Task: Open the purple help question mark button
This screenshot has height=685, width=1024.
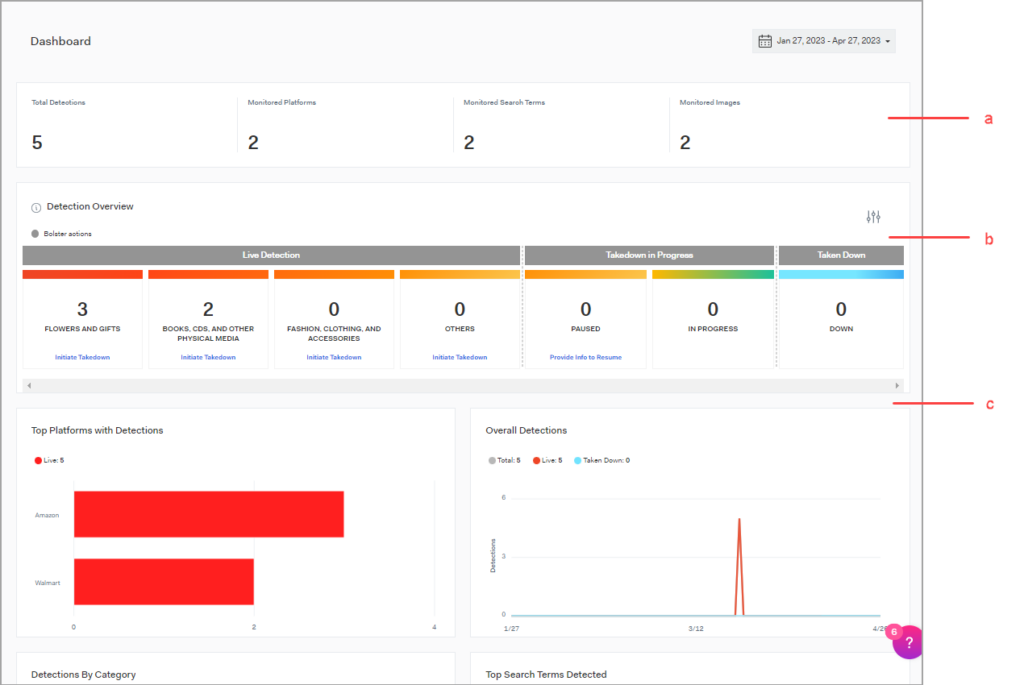Action: click(909, 643)
